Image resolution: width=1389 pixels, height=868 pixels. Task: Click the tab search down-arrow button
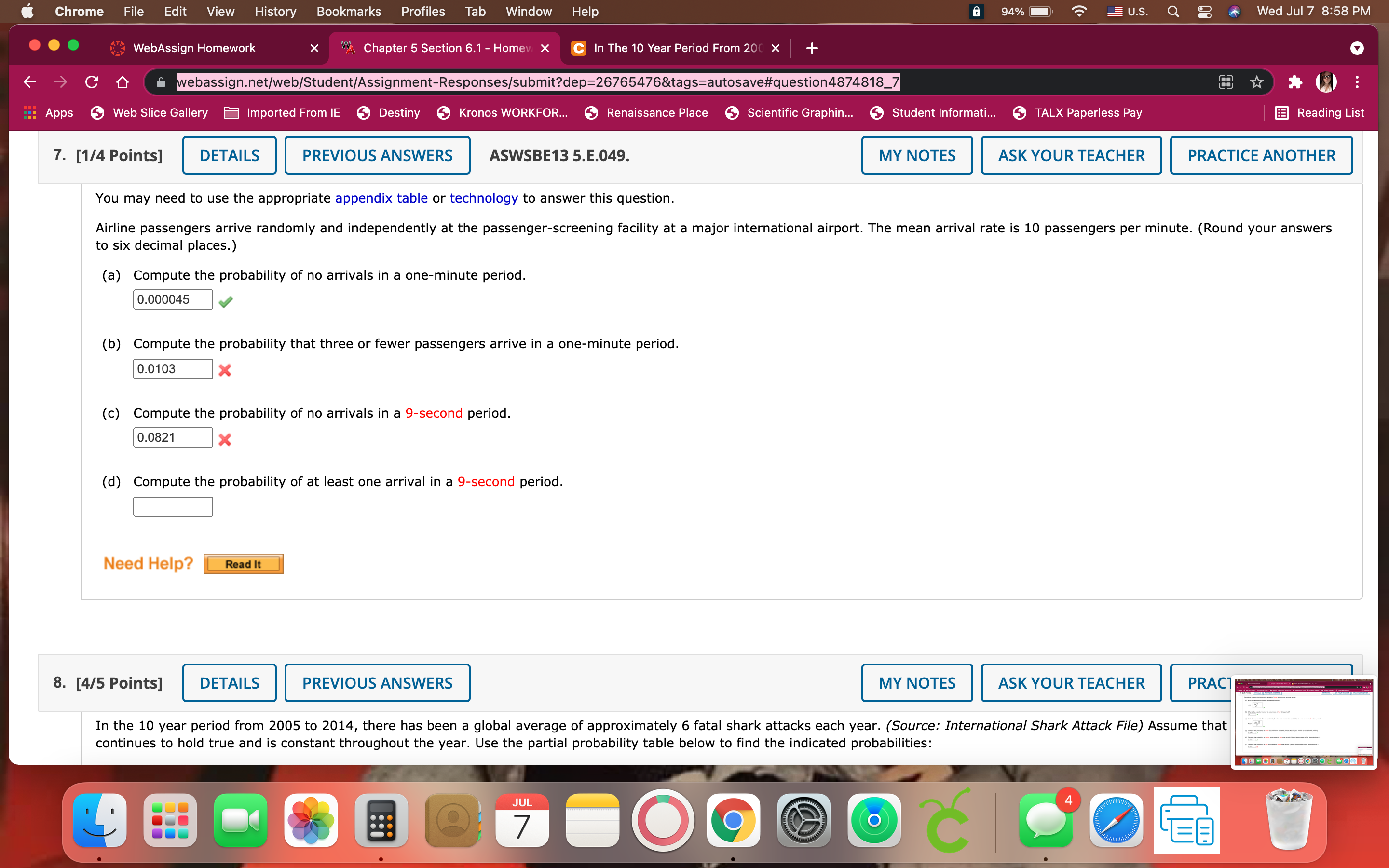(1357, 48)
